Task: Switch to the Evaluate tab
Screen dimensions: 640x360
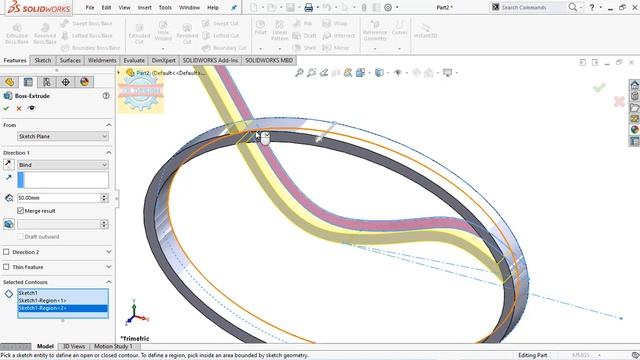Action: 134,60
